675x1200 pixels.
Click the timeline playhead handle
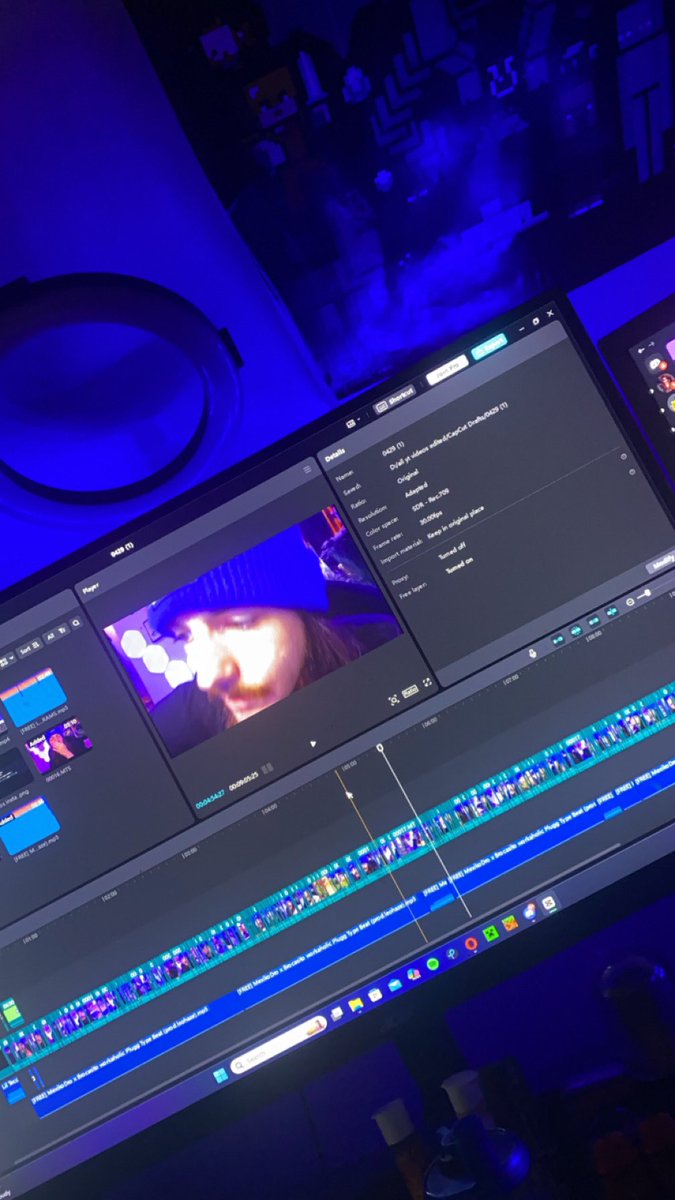pos(380,747)
